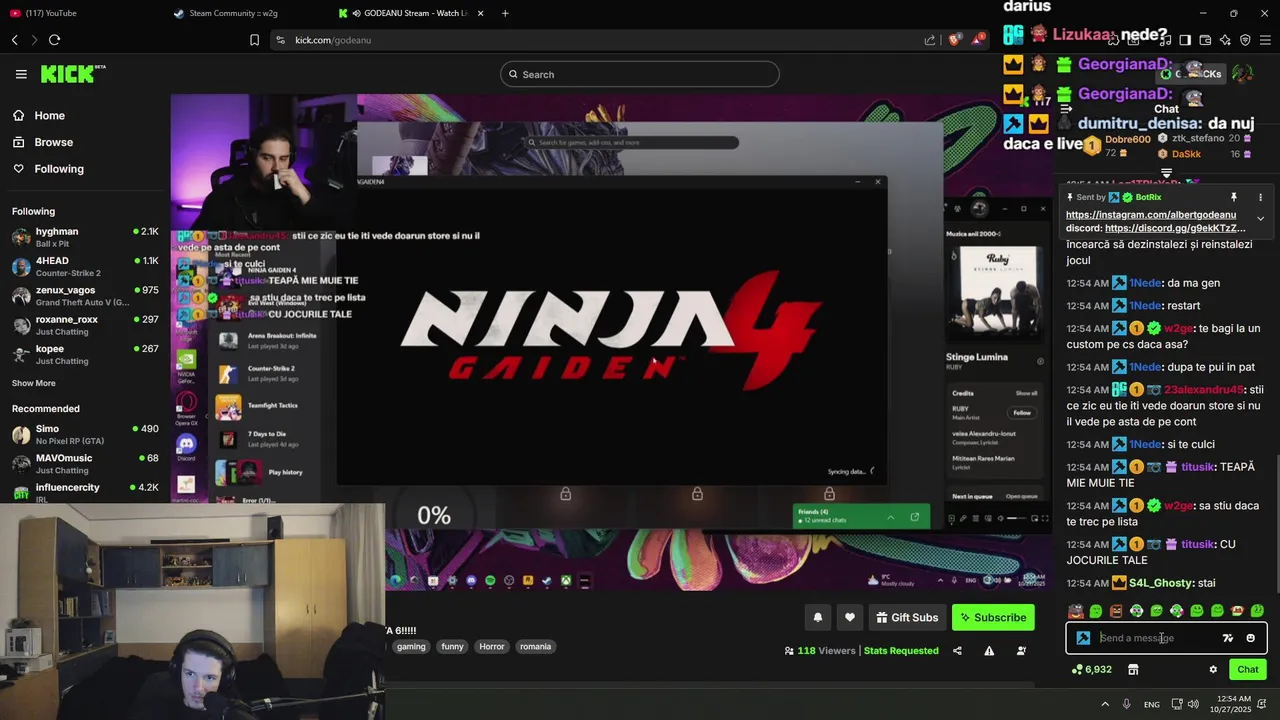The image size is (1280, 720).
Task: Send message with the Chat button
Action: pyautogui.click(x=1248, y=670)
